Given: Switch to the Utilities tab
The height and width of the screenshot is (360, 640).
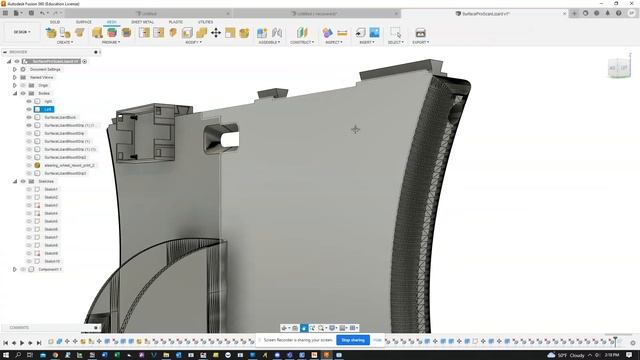Looking at the screenshot, I should click(x=205, y=22).
